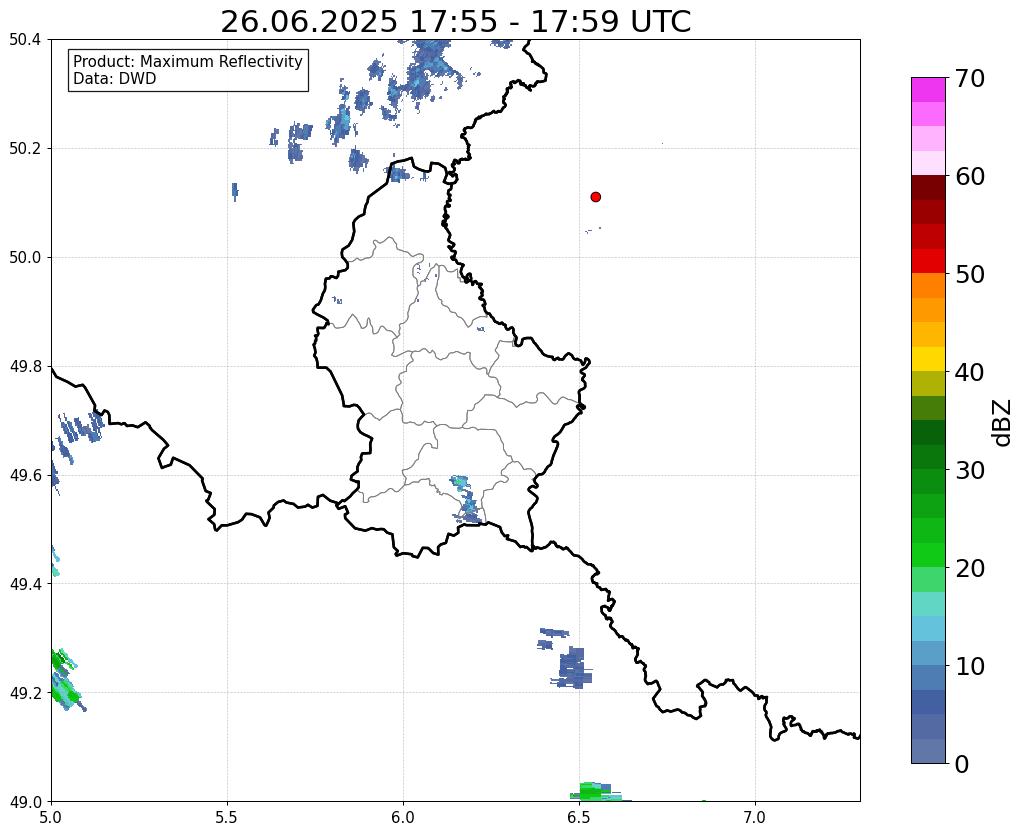Click the dBZ colorbar axis label

[x=1003, y=422]
